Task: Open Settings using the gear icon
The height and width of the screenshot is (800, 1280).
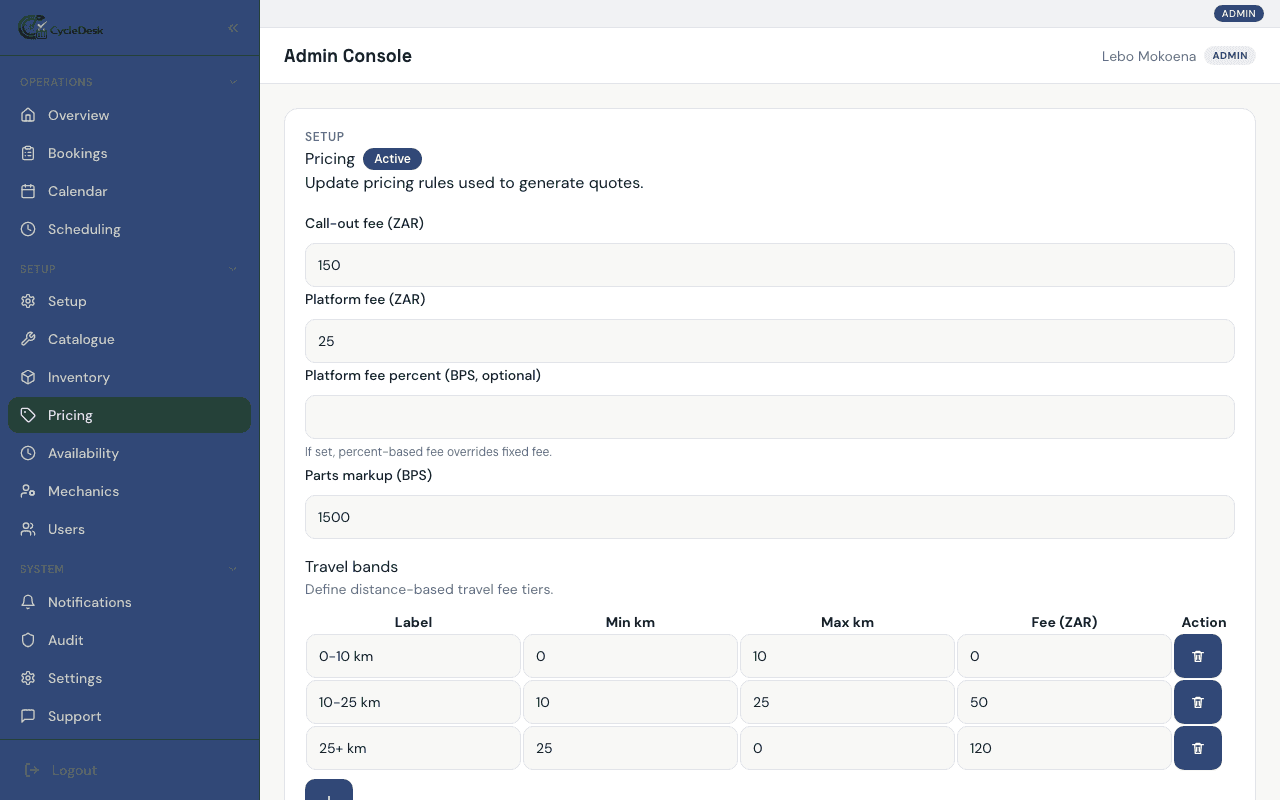Action: [29, 678]
